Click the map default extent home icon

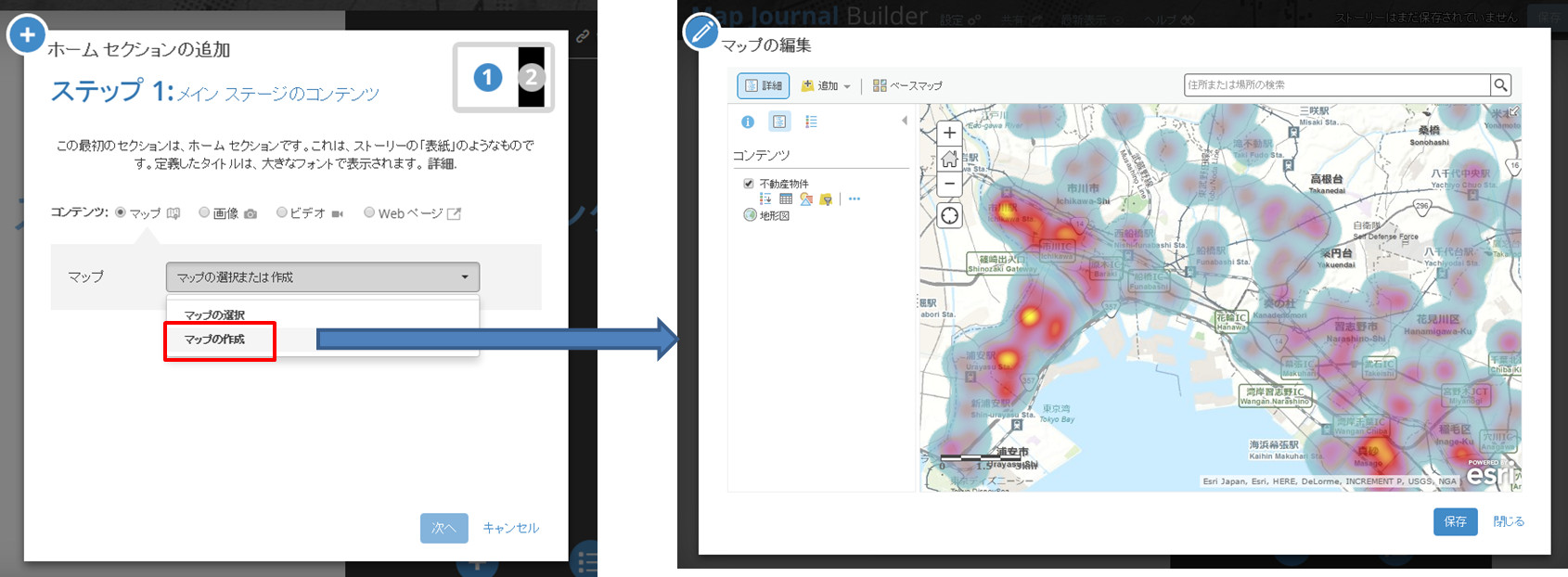(949, 159)
